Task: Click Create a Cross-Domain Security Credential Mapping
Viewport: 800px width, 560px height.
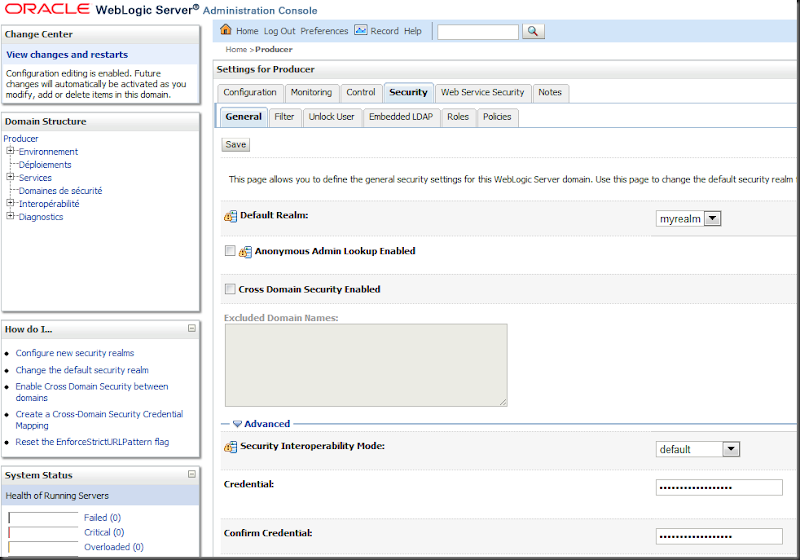Action: (x=99, y=420)
